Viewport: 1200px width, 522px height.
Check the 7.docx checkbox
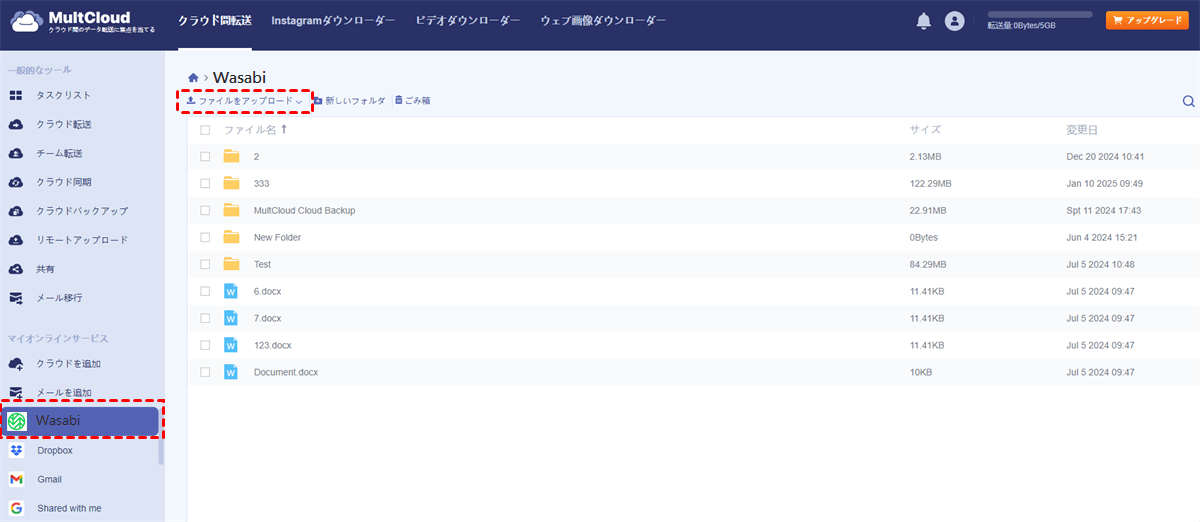tap(205, 318)
